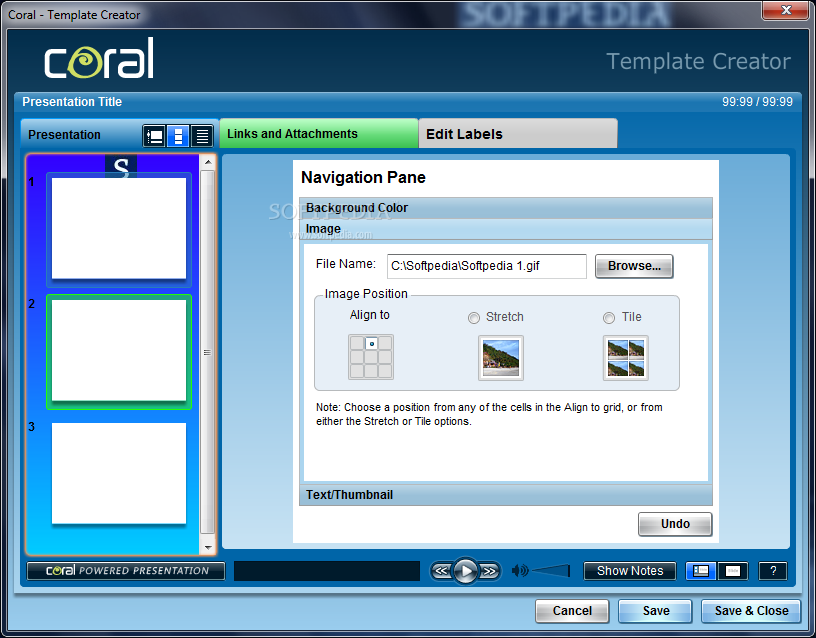Screen dimensions: 816x638
Task: Align image to the top-center grid cell
Action: (371, 343)
